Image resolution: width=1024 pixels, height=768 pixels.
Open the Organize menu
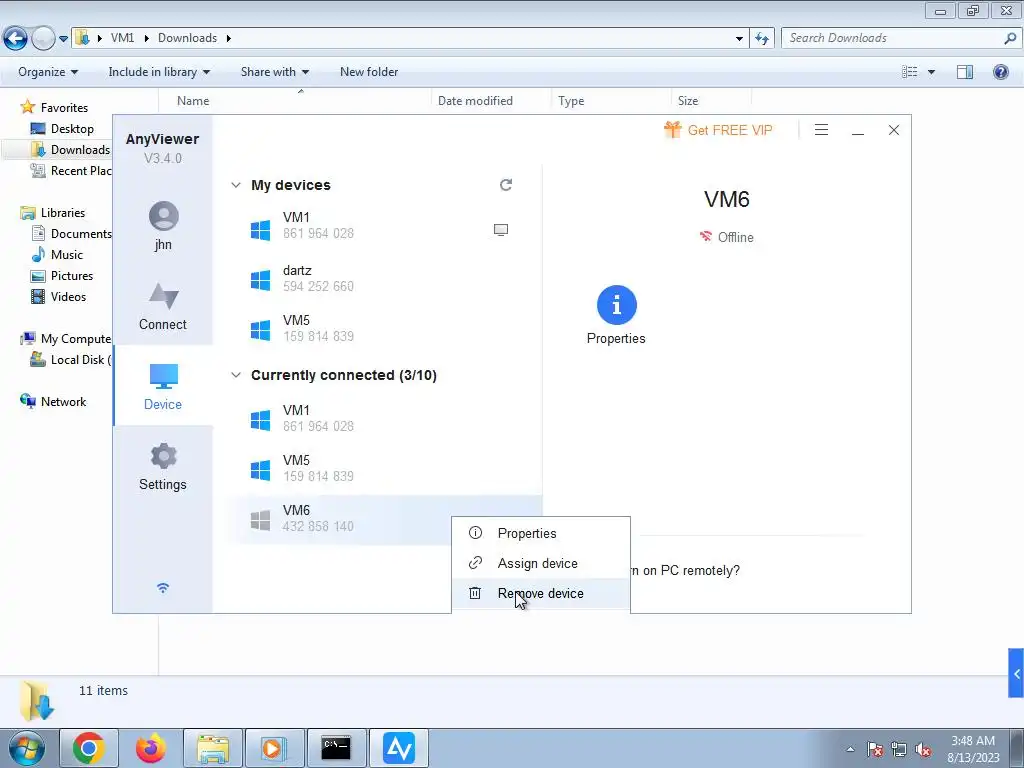tap(48, 72)
